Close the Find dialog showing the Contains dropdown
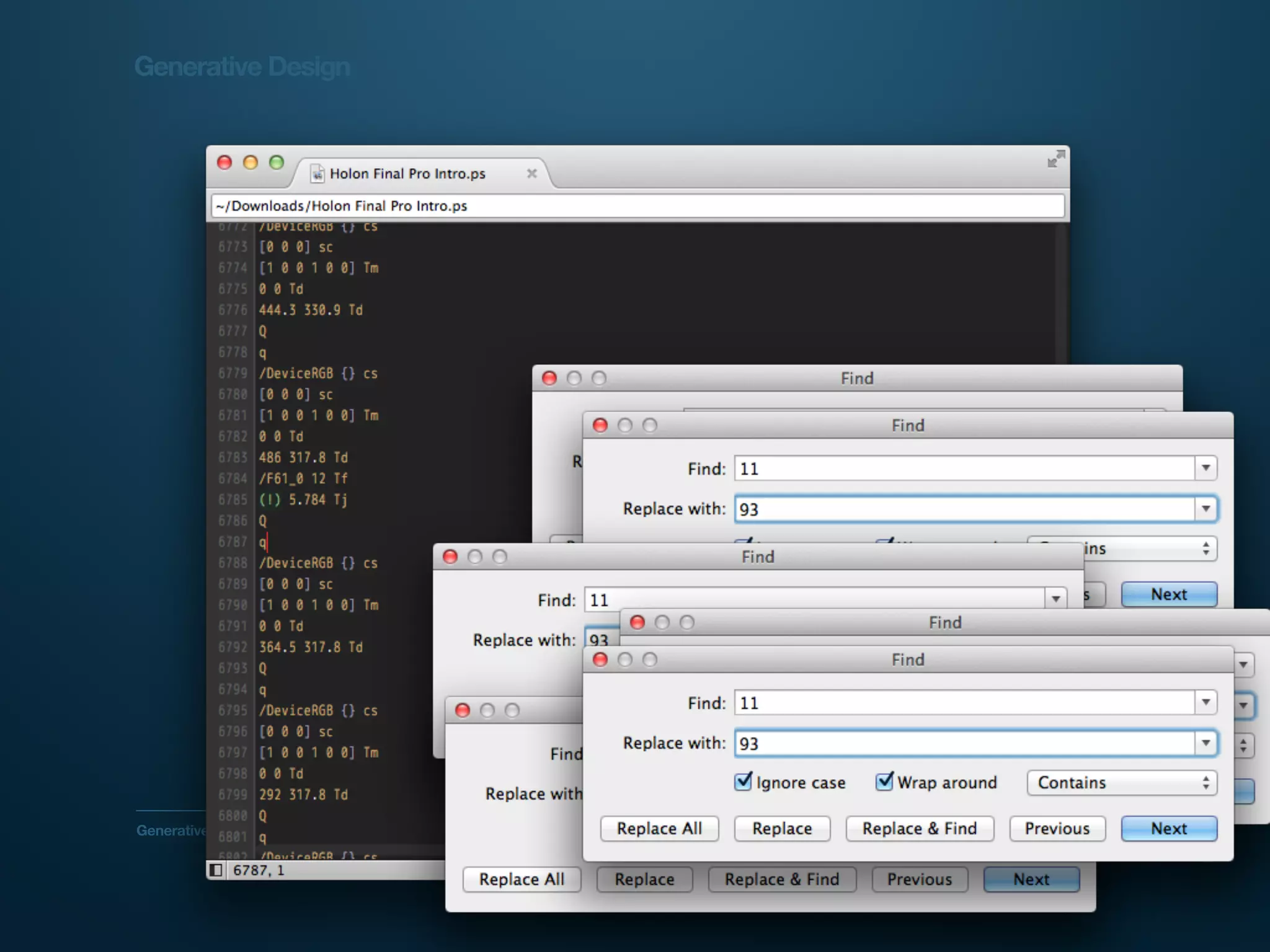The height and width of the screenshot is (952, 1270). point(600,659)
